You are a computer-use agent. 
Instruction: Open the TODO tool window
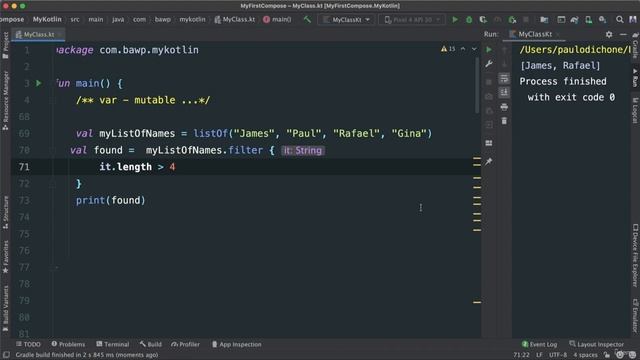coord(28,344)
